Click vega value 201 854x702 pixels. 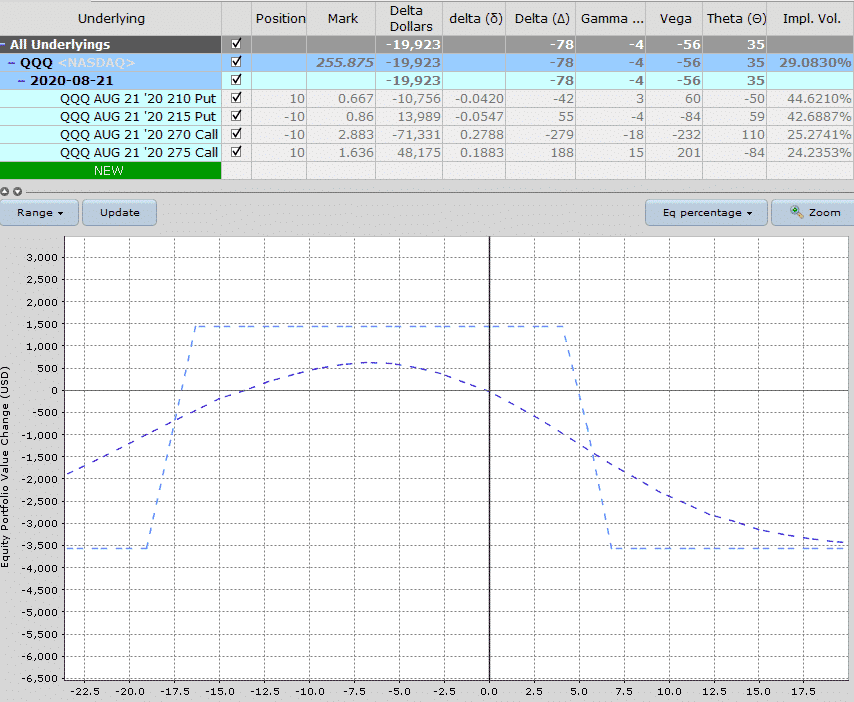point(689,152)
